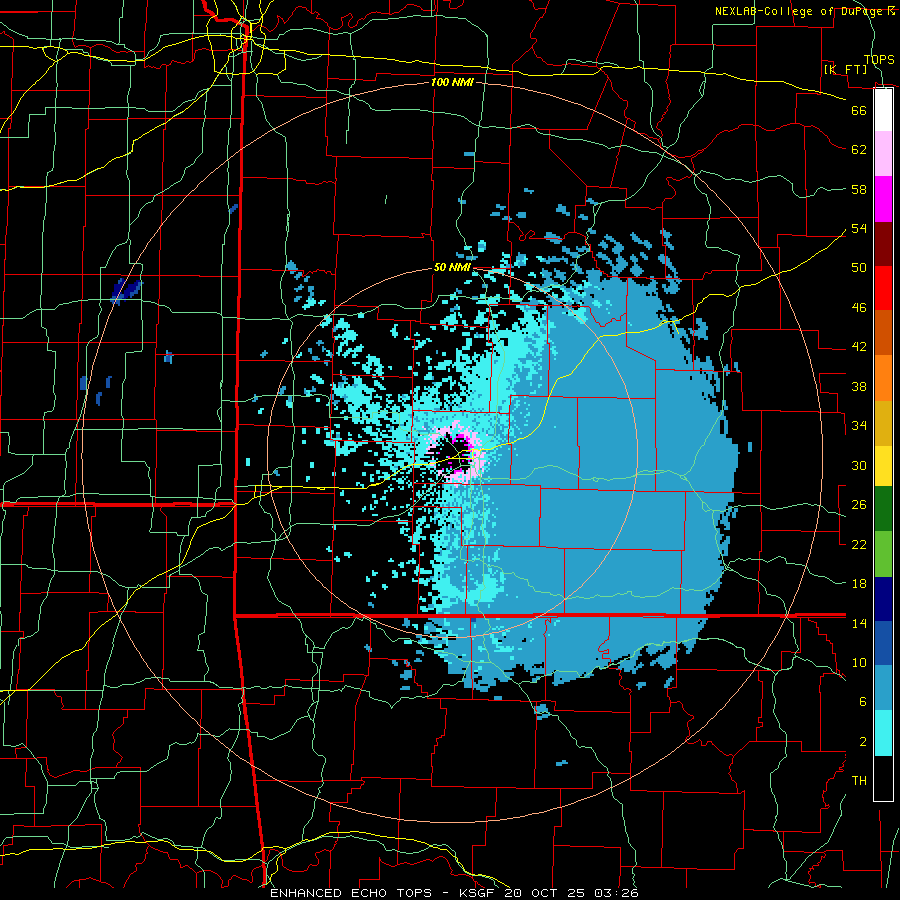Click the TH threshold label

[859, 781]
